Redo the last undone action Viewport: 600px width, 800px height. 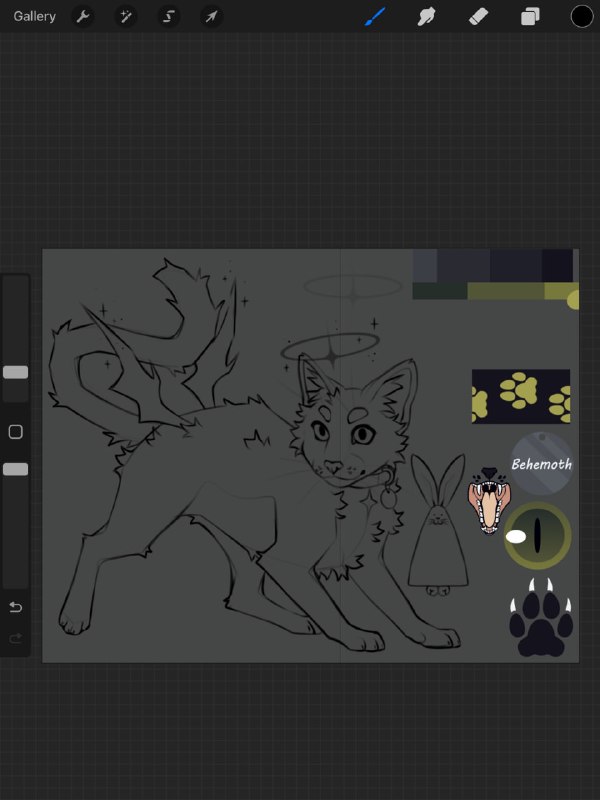(16, 638)
